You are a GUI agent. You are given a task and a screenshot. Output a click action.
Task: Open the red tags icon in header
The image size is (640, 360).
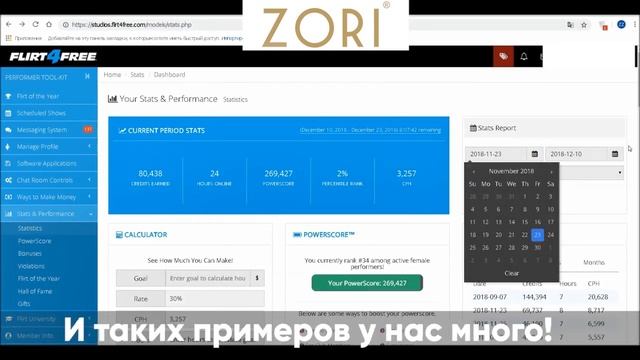coord(503,56)
